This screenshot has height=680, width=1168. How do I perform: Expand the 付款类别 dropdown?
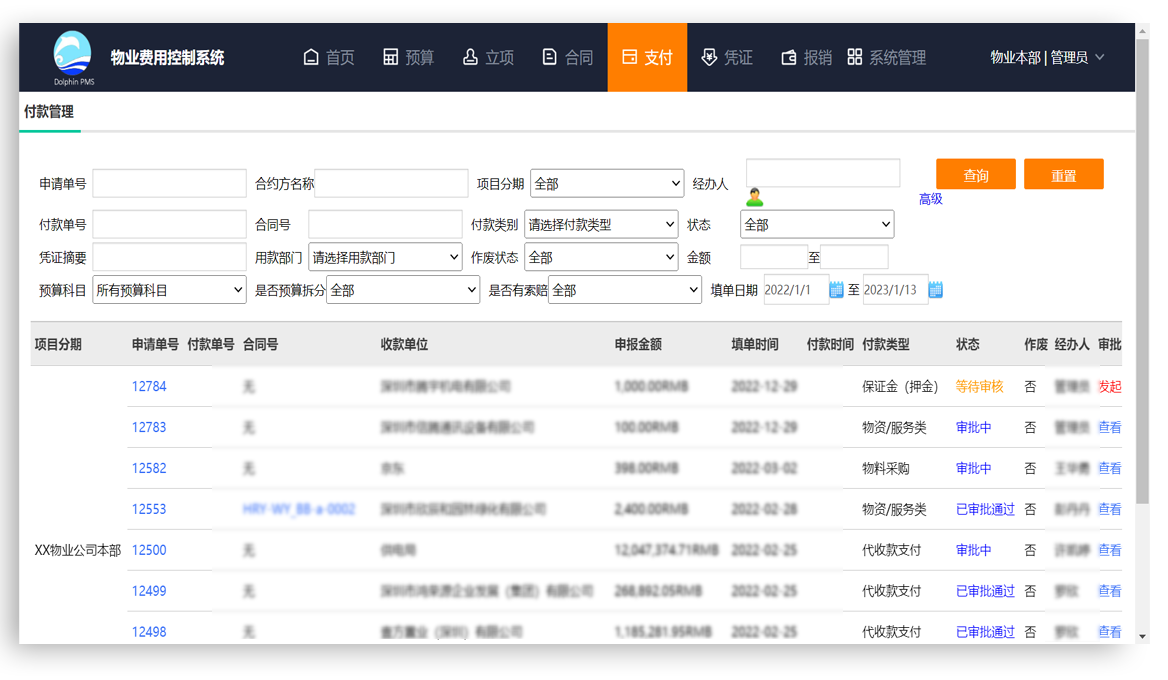(602, 225)
